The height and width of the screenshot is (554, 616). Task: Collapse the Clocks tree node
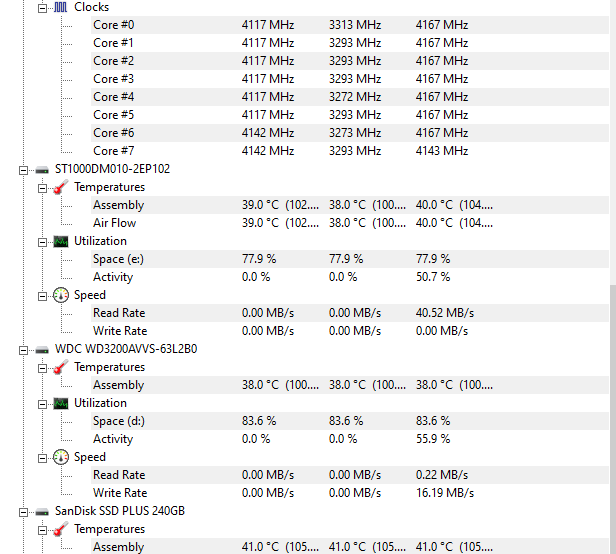point(42,8)
